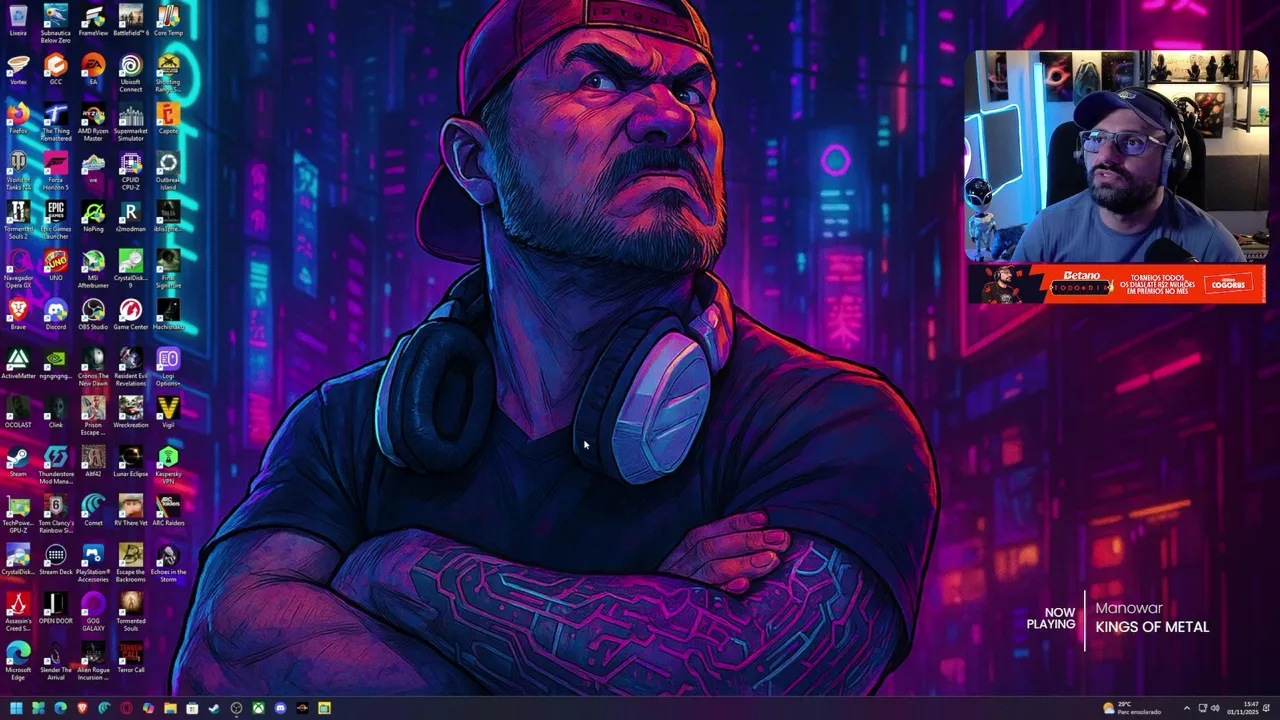Image resolution: width=1280 pixels, height=720 pixels.
Task: Select the Logi Options+ icon
Action: pos(168,366)
